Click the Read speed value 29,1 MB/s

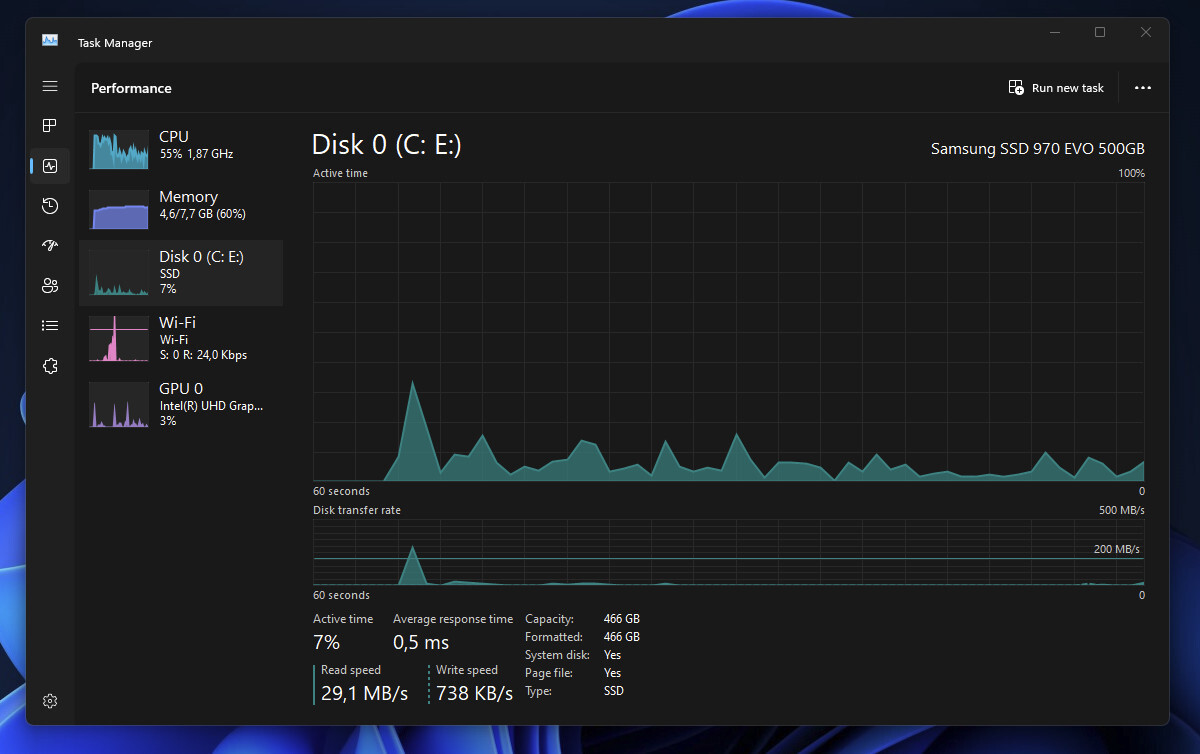point(364,693)
